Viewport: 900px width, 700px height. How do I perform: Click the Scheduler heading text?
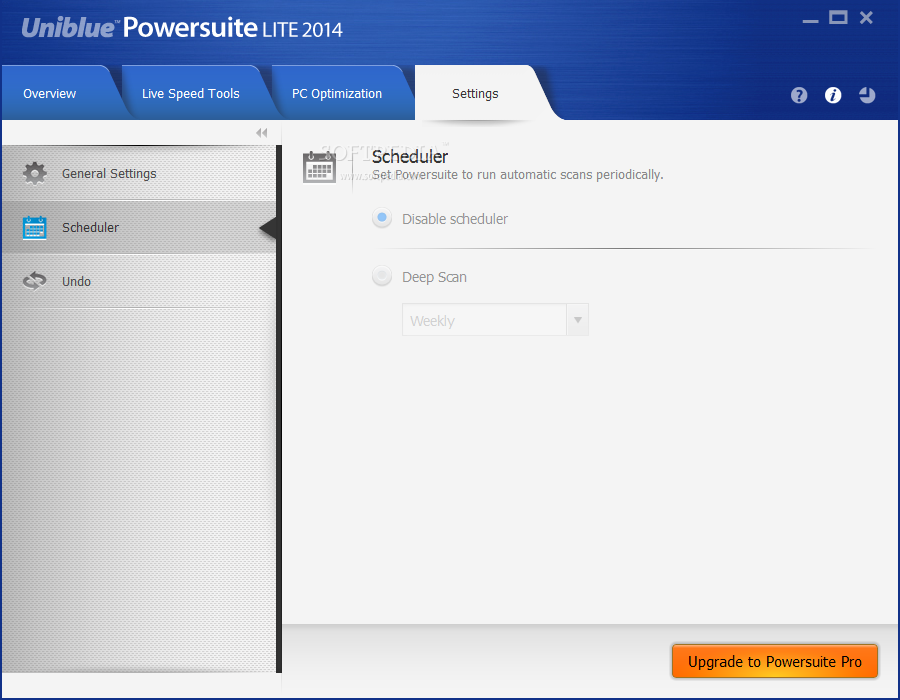tap(409, 156)
